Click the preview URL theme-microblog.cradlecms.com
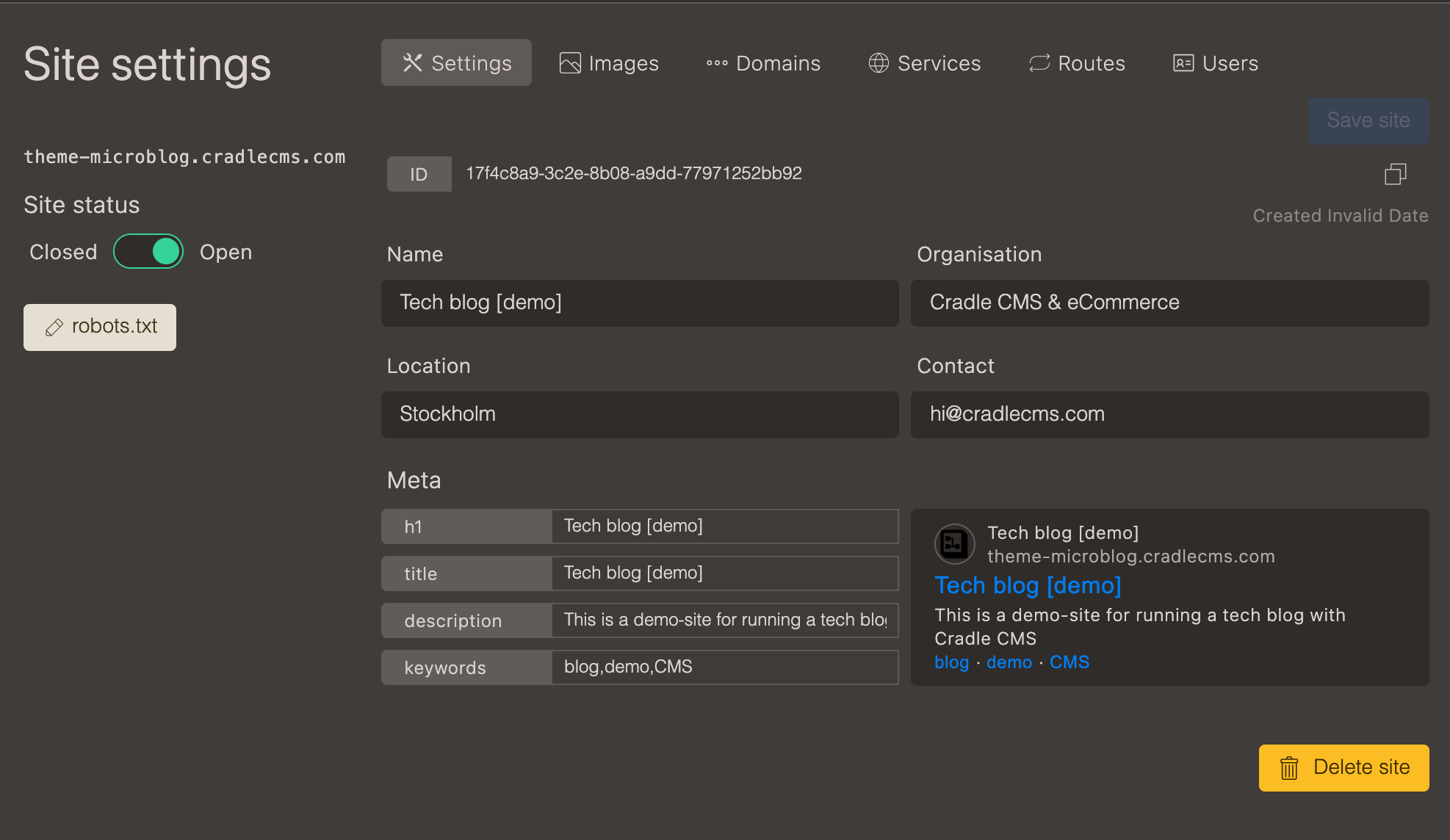The height and width of the screenshot is (840, 1450). pos(1130,557)
